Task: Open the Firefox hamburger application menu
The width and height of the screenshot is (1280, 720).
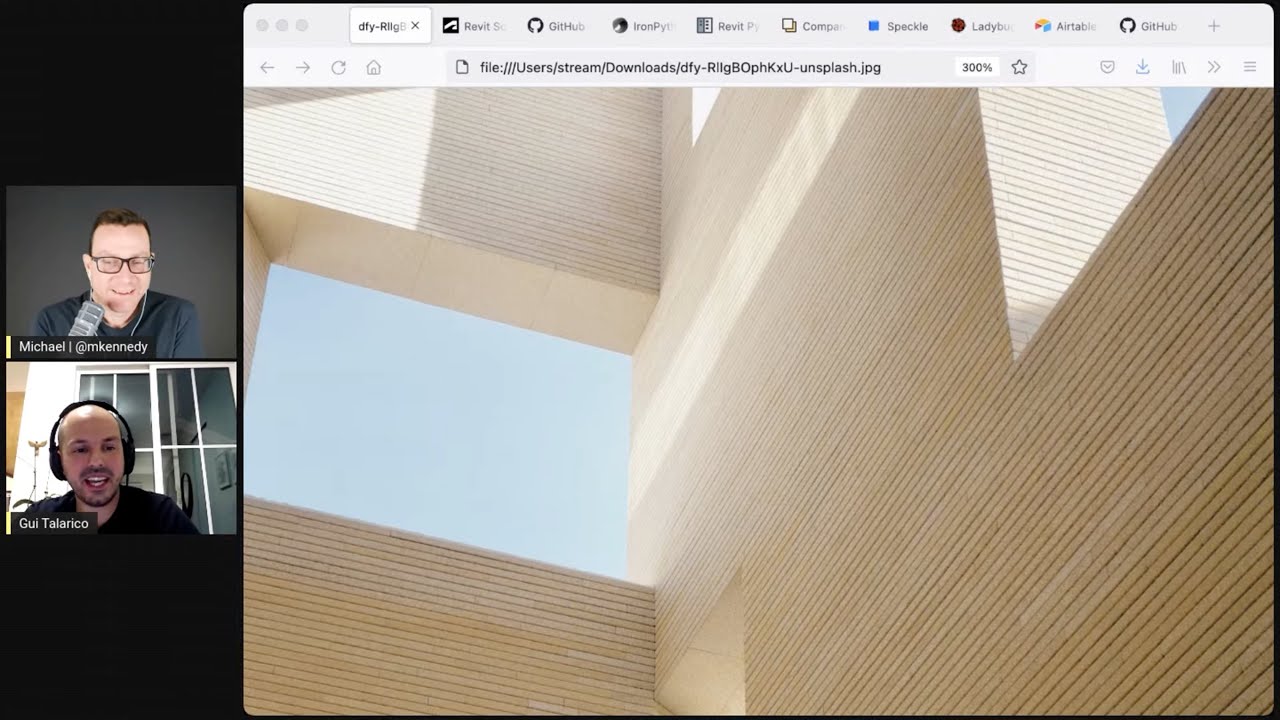Action: tap(1249, 67)
